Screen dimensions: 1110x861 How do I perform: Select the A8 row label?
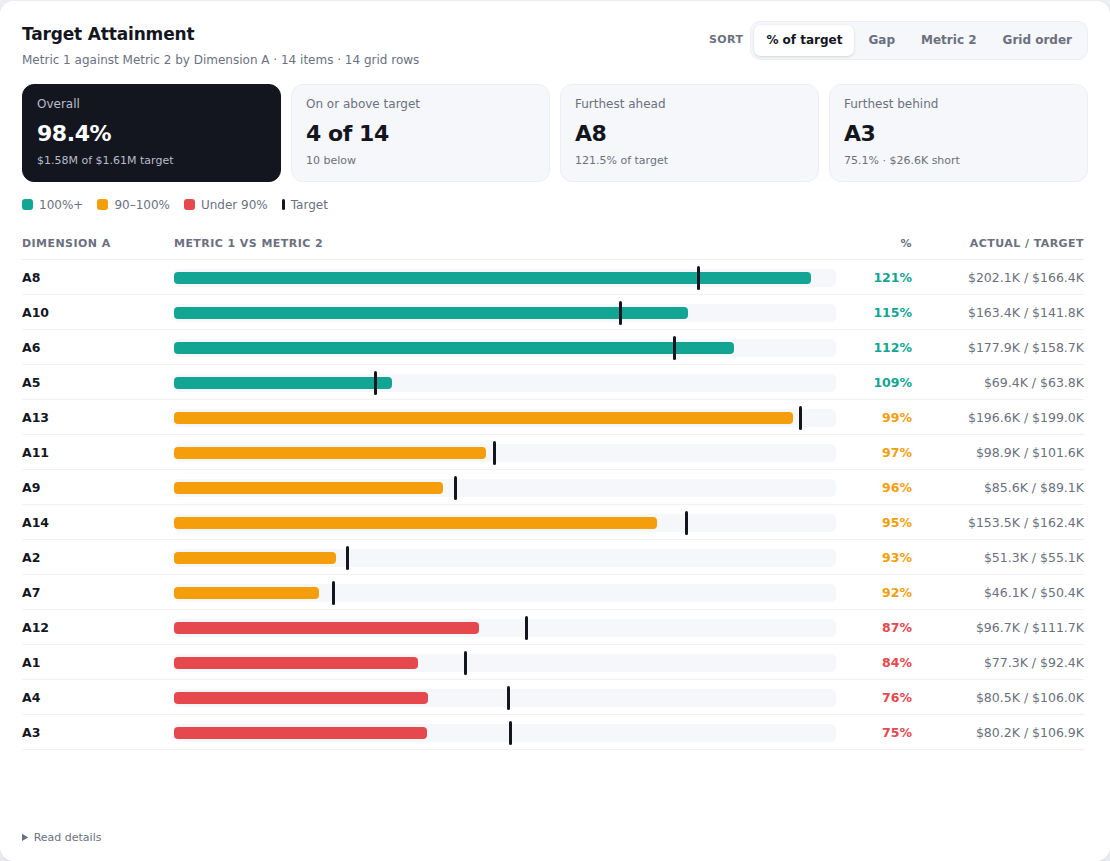[x=31, y=278]
